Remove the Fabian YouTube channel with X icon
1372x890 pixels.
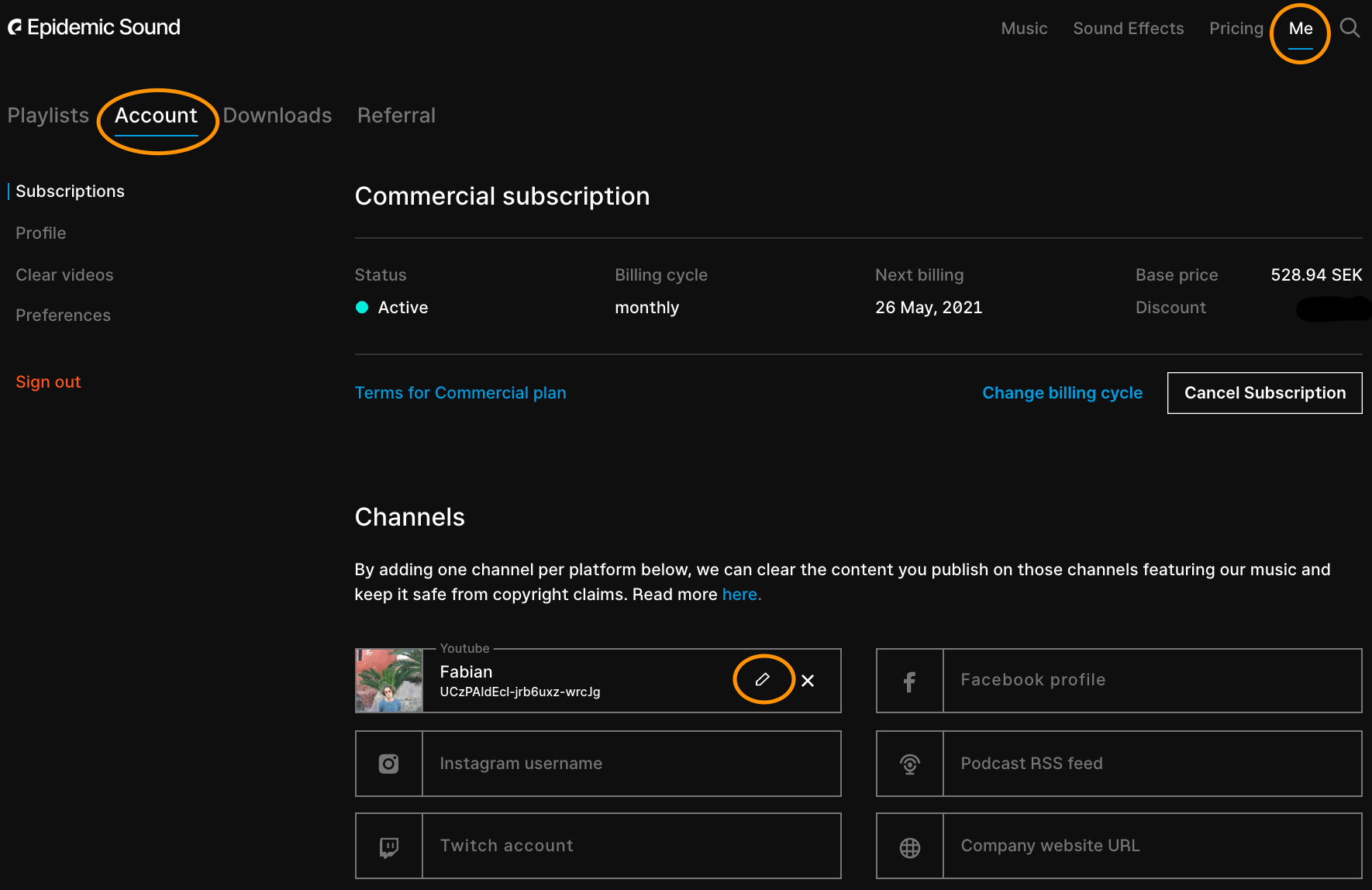808,681
